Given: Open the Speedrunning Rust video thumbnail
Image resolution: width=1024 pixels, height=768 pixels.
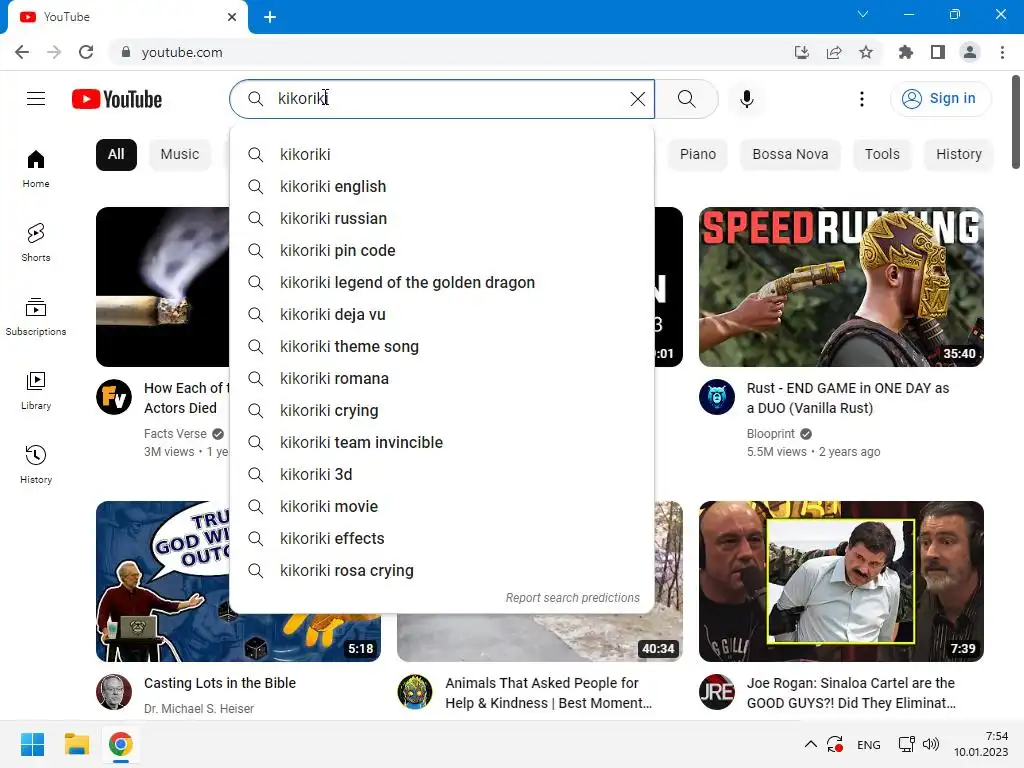Looking at the screenshot, I should coord(841,287).
